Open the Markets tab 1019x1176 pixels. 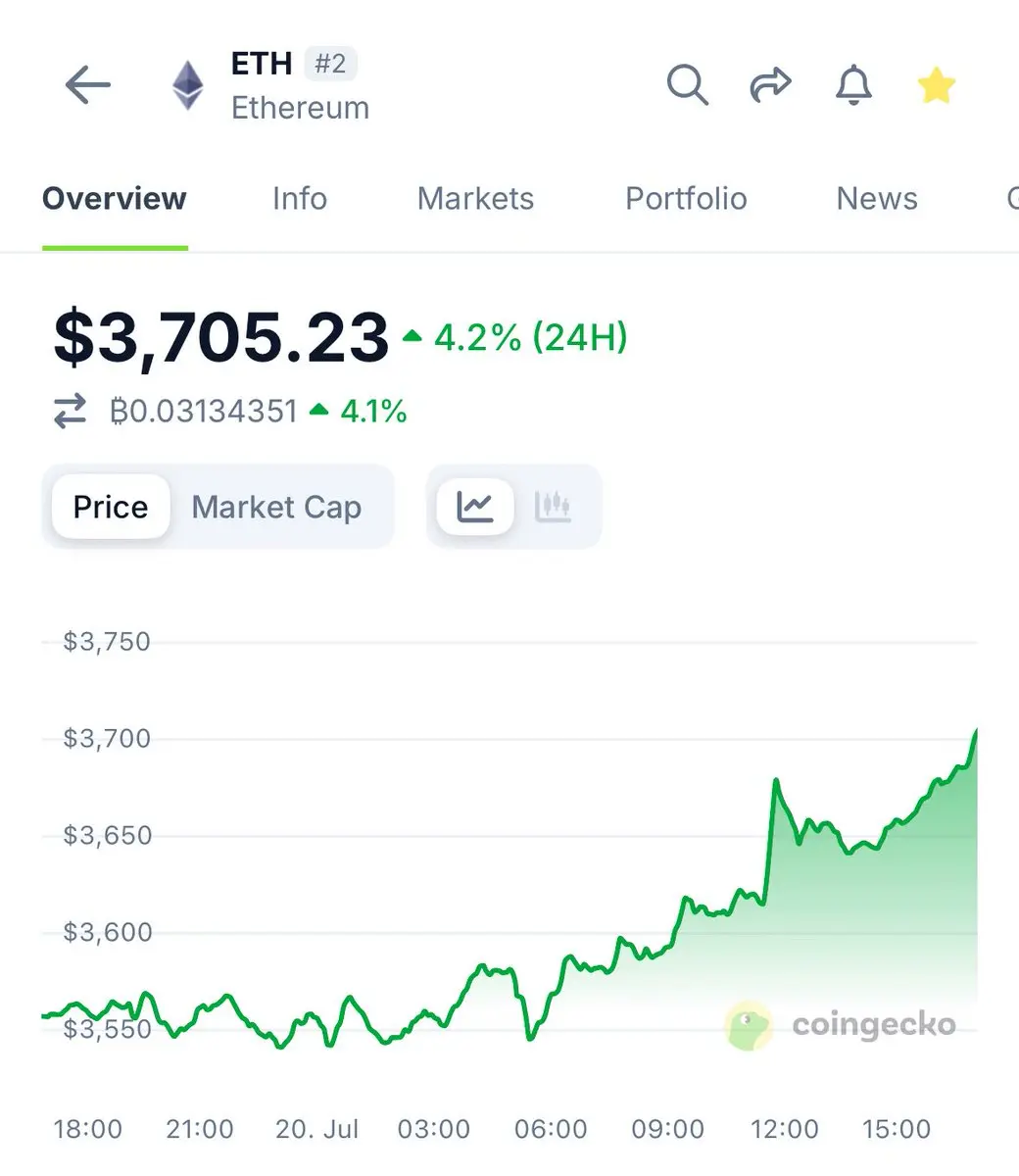475,199
